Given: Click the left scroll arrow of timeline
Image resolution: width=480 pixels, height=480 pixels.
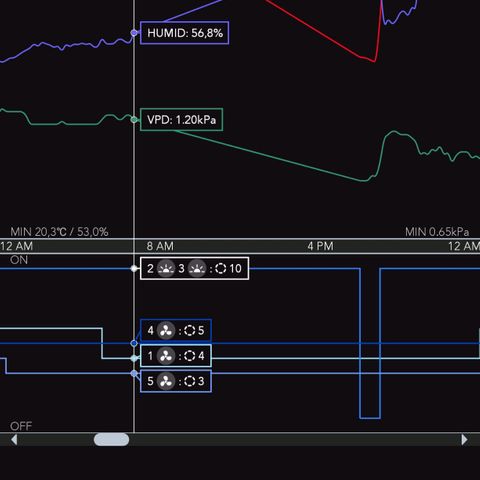Looking at the screenshot, I should [14, 440].
